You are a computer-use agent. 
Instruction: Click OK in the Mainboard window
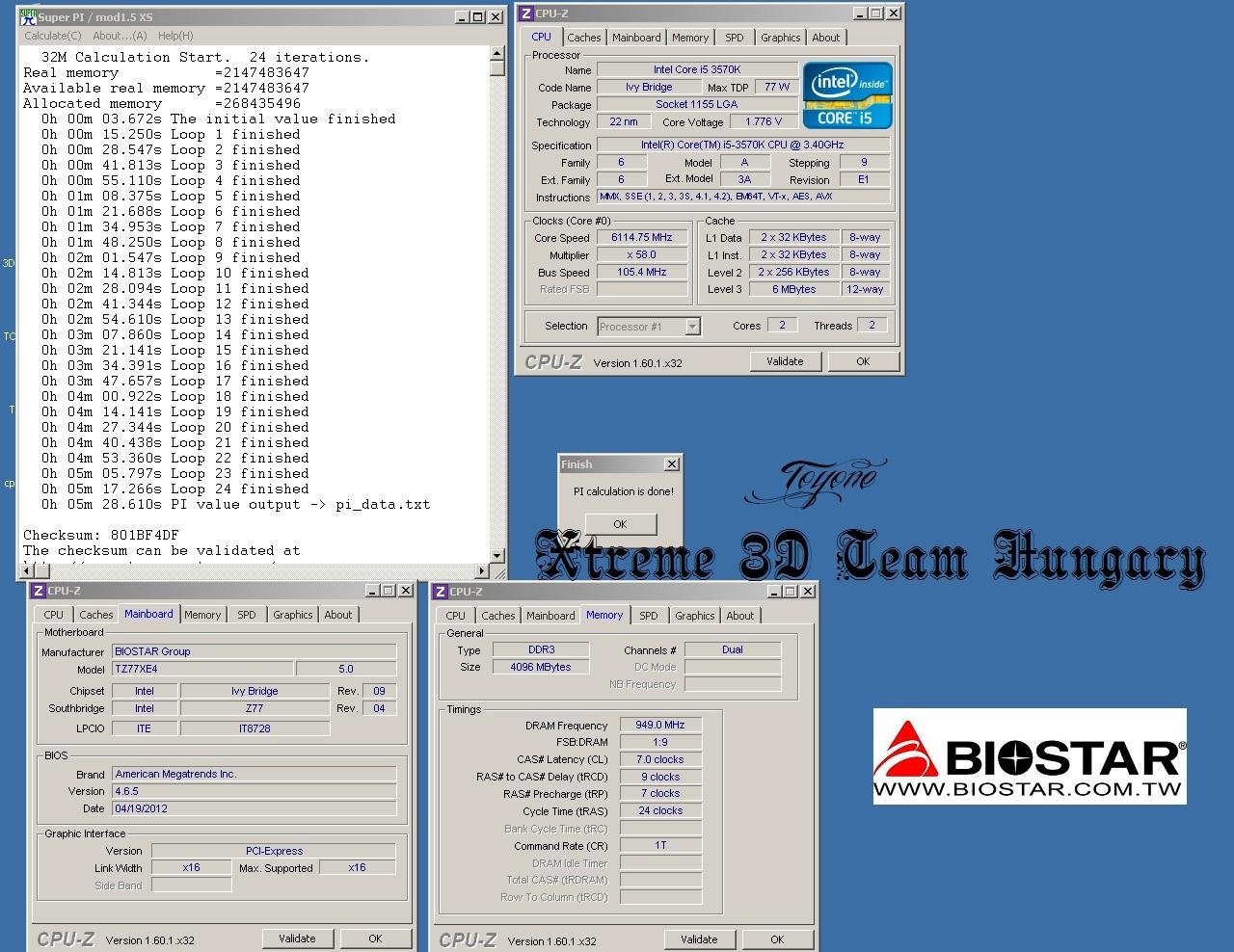pyautogui.click(x=375, y=939)
